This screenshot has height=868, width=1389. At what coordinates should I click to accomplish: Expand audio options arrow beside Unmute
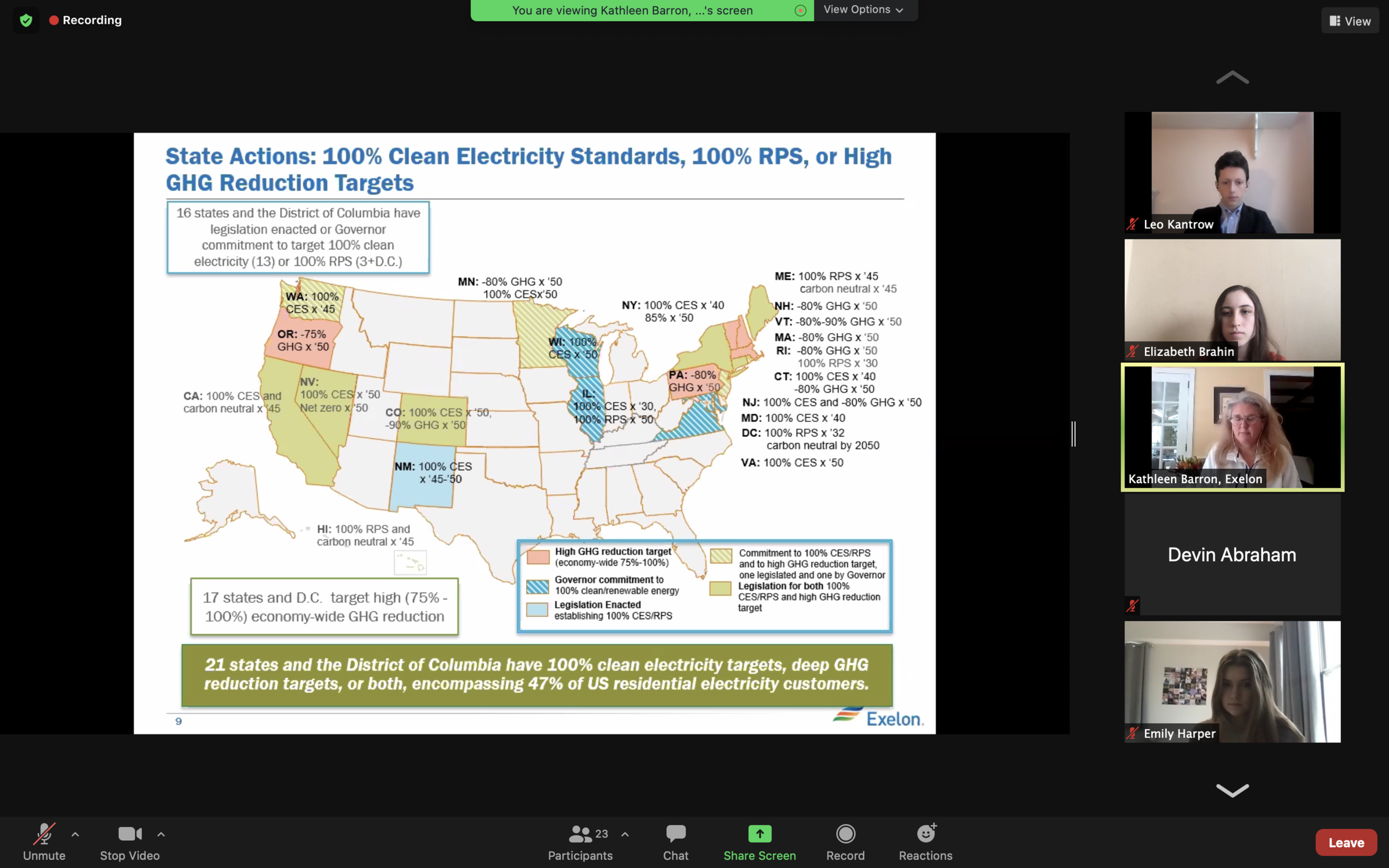click(75, 834)
